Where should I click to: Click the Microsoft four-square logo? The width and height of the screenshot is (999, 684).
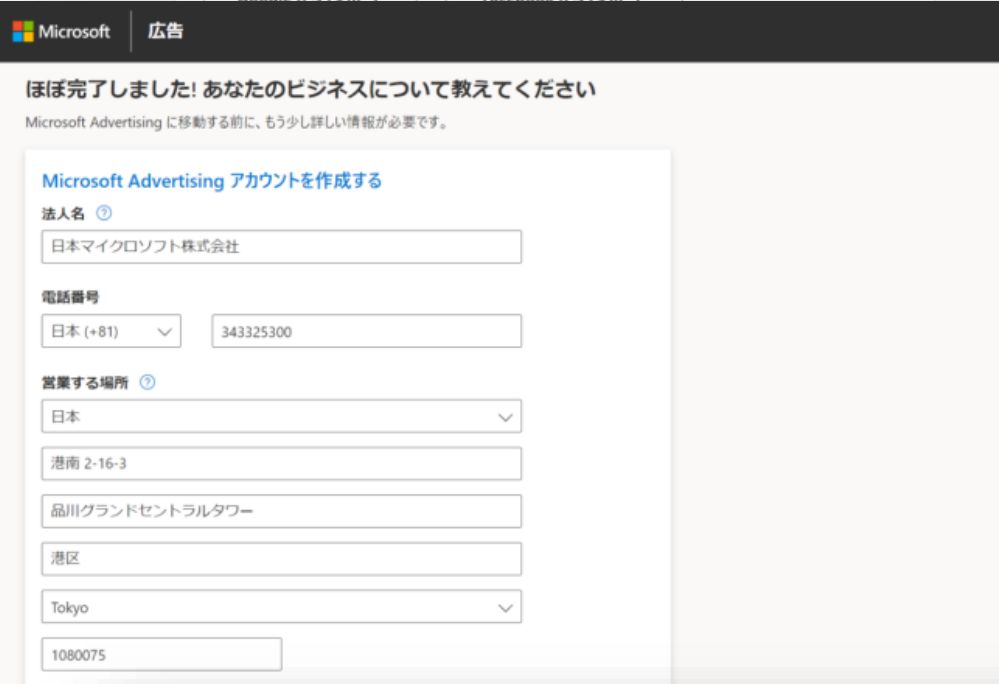(22, 32)
